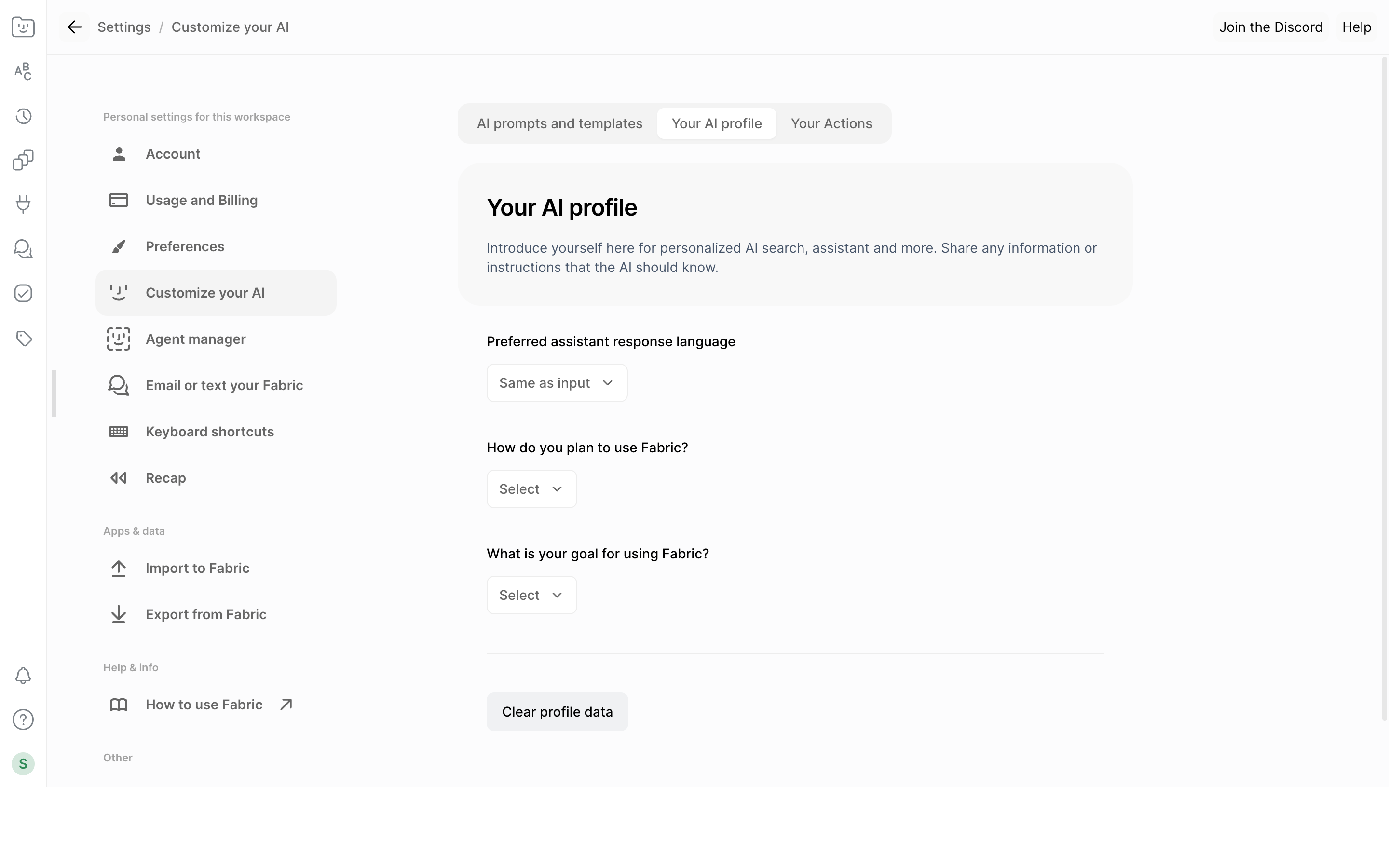
Task: Click Join the Discord link
Action: (x=1271, y=27)
